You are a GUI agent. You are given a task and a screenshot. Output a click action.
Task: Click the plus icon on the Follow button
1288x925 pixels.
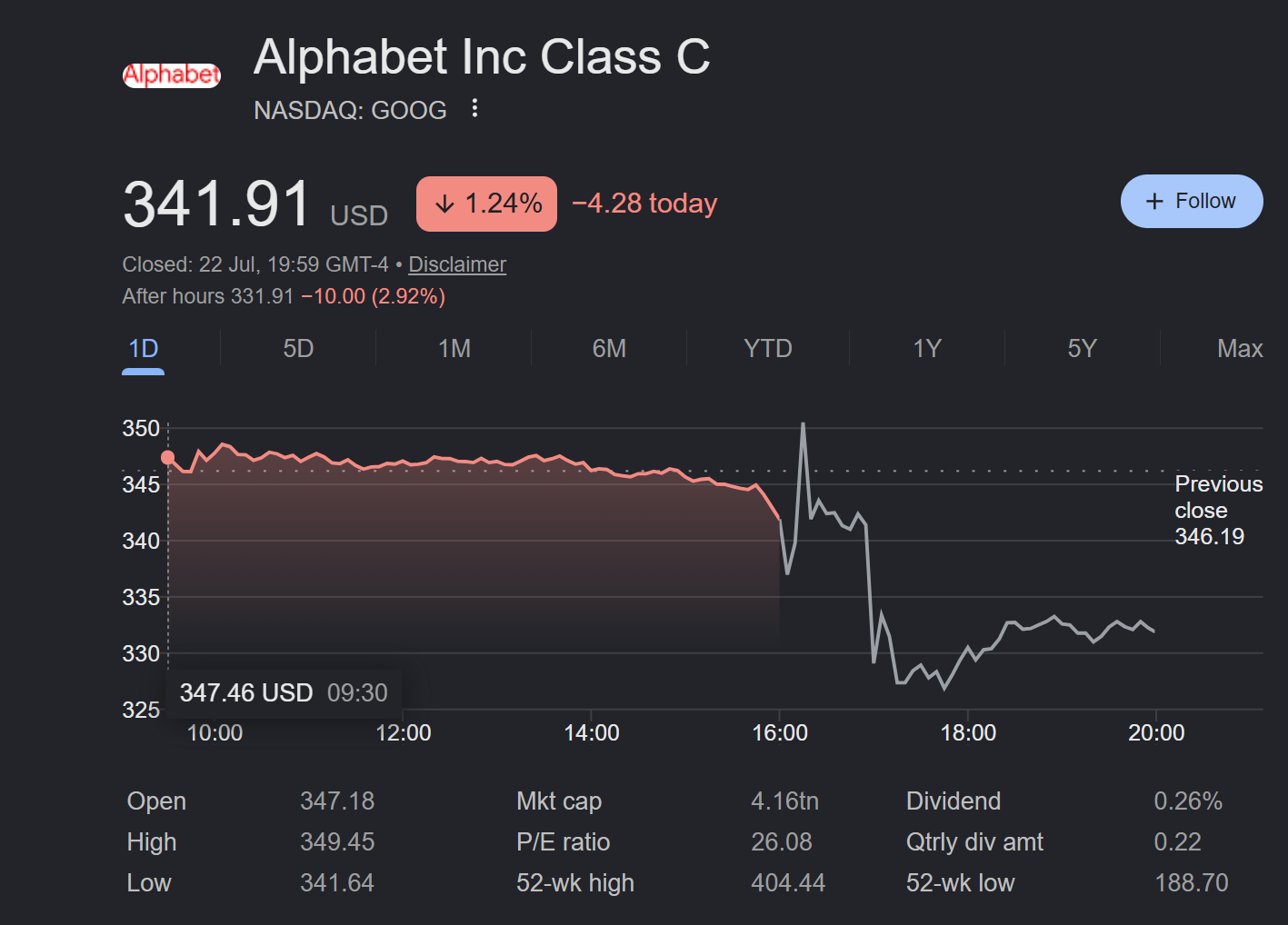tap(1154, 202)
